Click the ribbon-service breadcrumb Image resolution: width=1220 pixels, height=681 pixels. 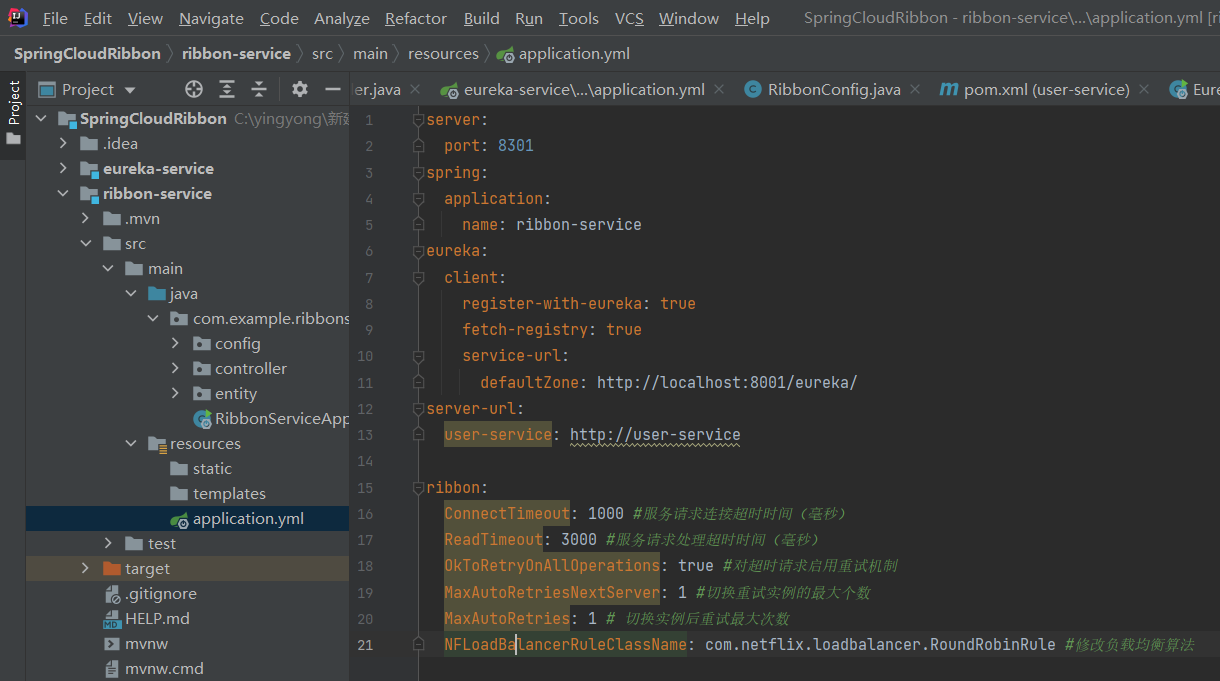[236, 54]
